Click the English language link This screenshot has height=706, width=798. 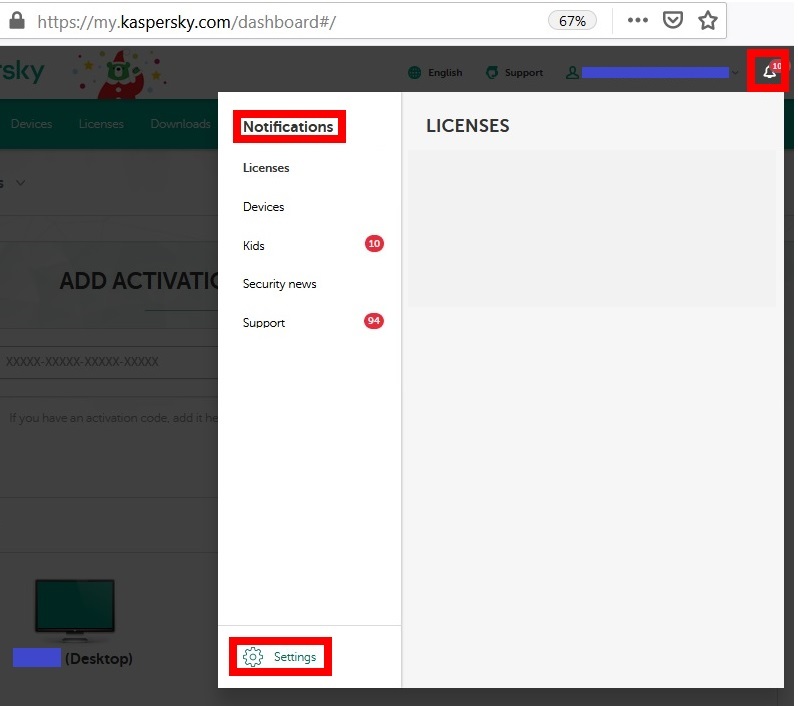coord(445,73)
